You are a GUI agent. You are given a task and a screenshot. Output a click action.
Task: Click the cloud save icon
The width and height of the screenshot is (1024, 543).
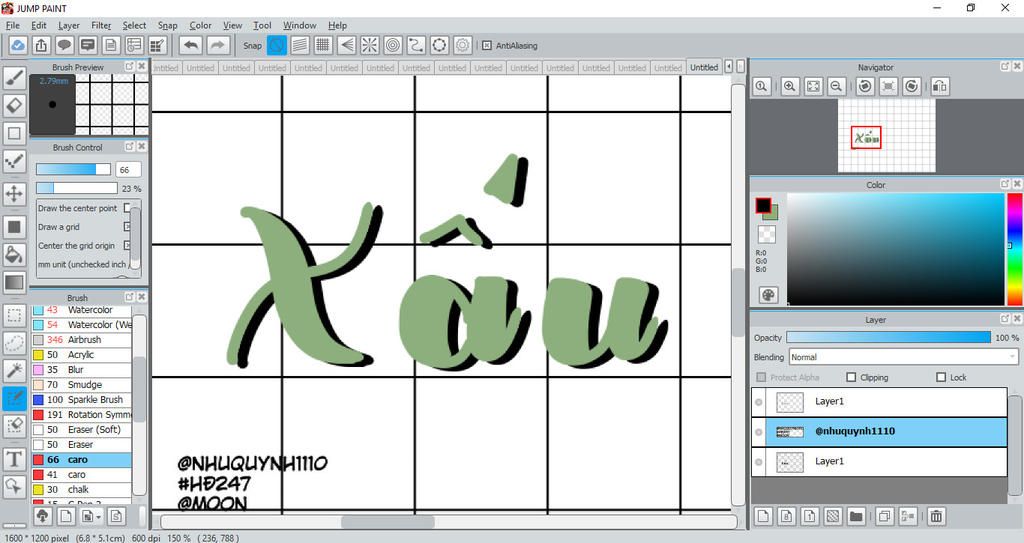tap(18, 45)
